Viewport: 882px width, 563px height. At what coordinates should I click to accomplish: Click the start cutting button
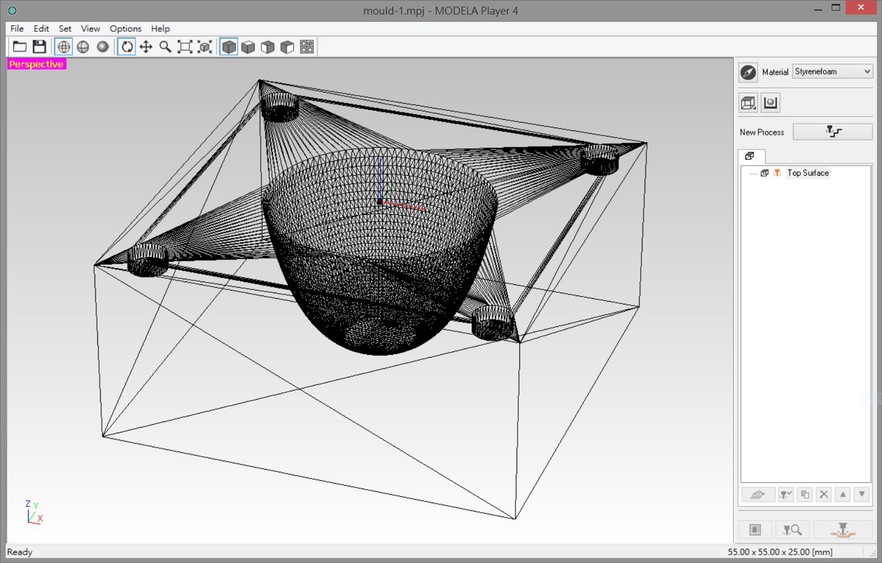click(x=843, y=530)
